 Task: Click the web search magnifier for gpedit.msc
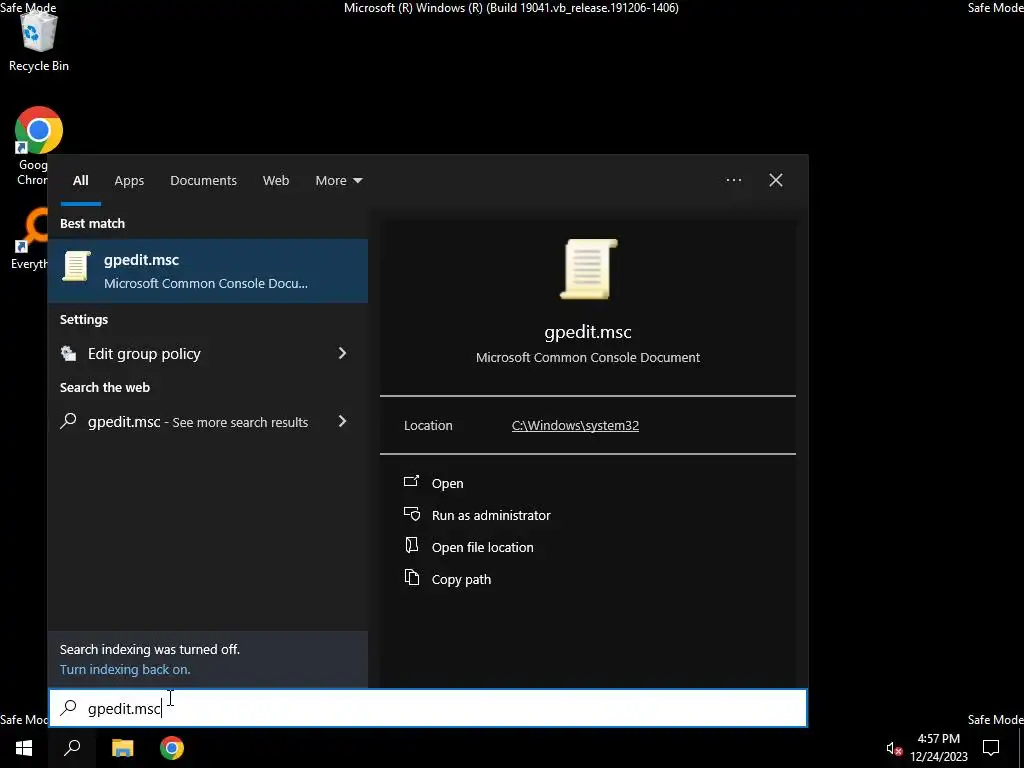tap(69, 421)
